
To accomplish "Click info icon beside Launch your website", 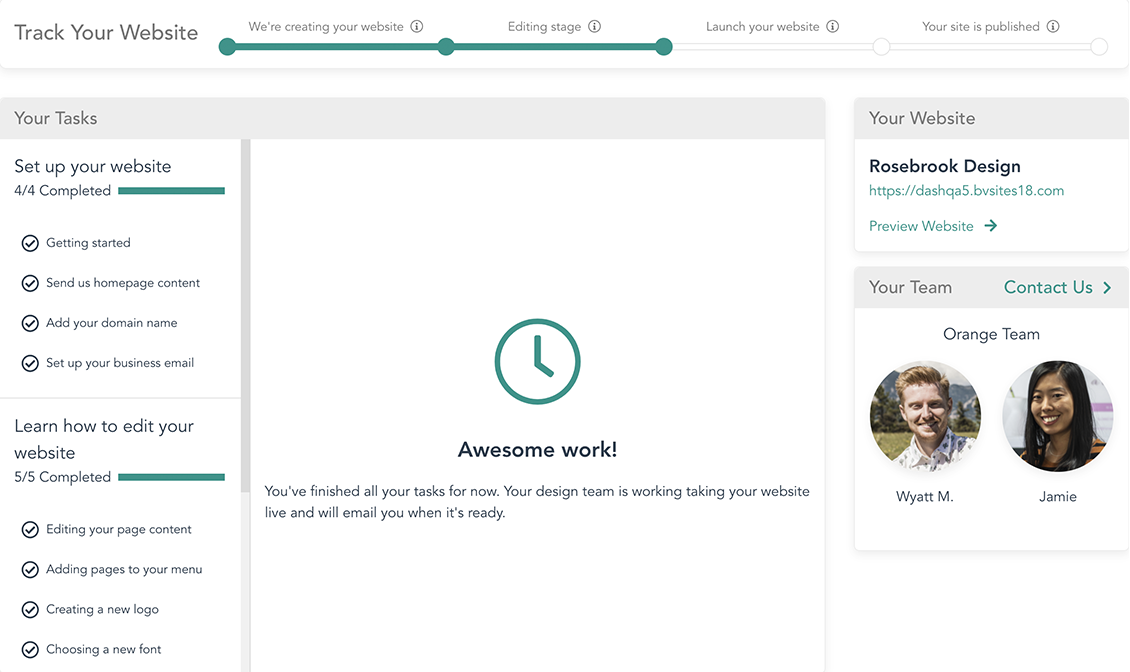I will coord(833,27).
